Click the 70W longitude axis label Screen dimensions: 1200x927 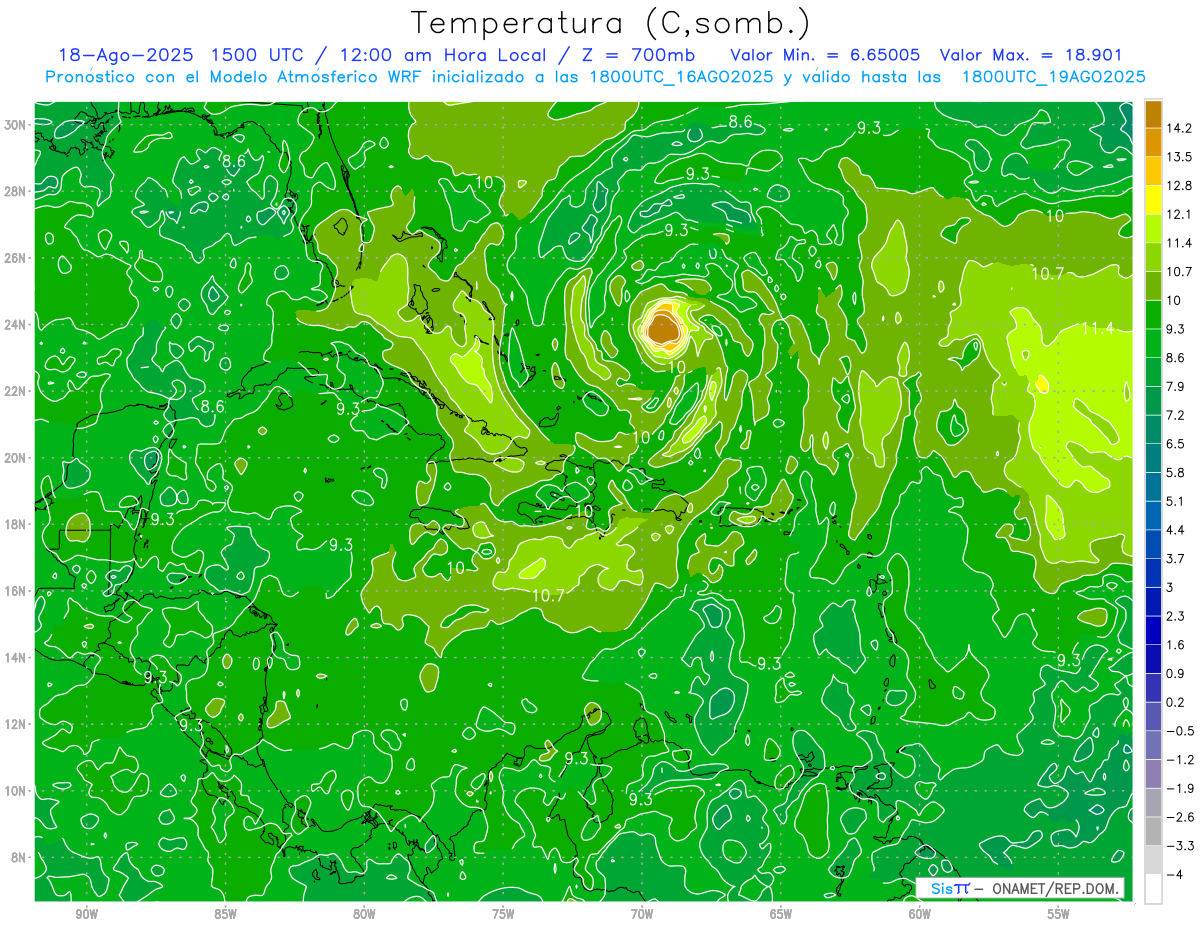click(642, 915)
